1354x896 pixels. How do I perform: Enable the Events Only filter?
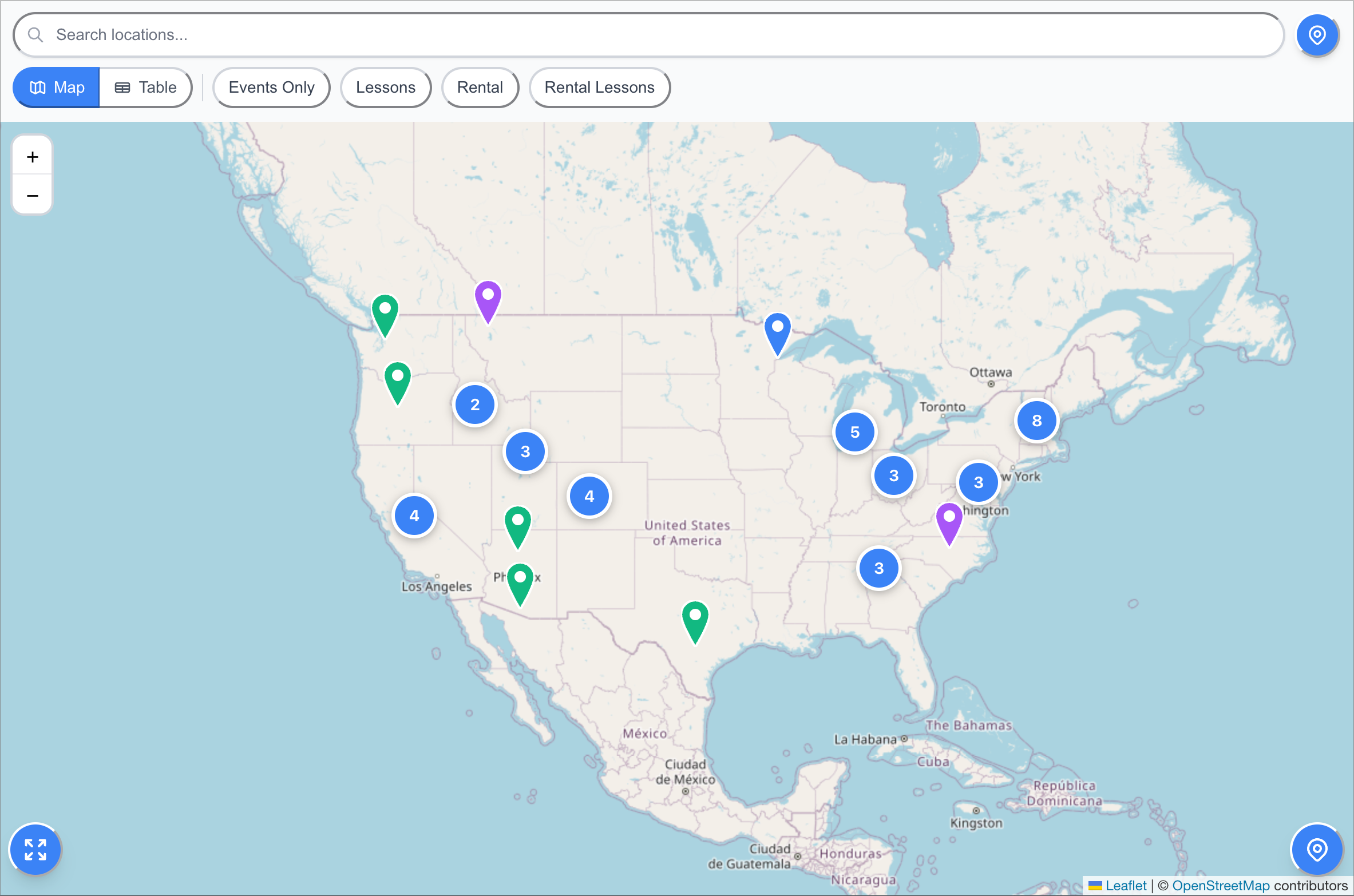(271, 87)
